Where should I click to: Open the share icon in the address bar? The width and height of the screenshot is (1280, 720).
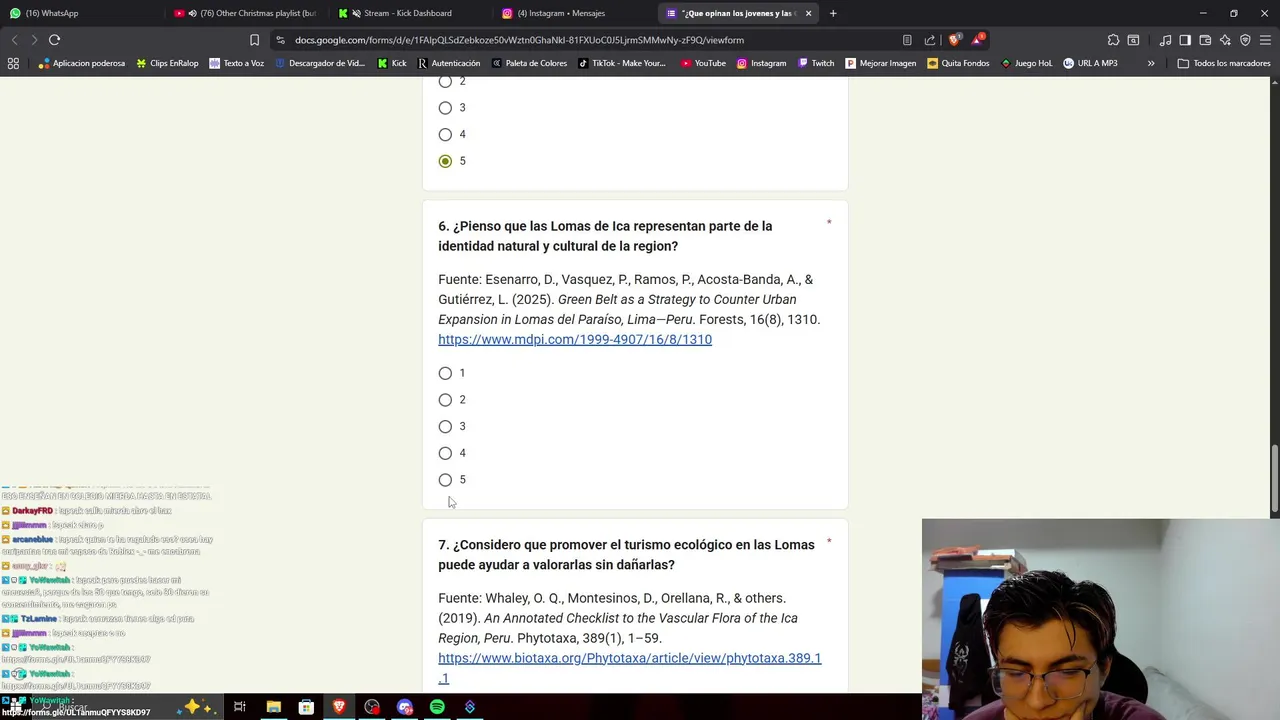click(x=930, y=40)
